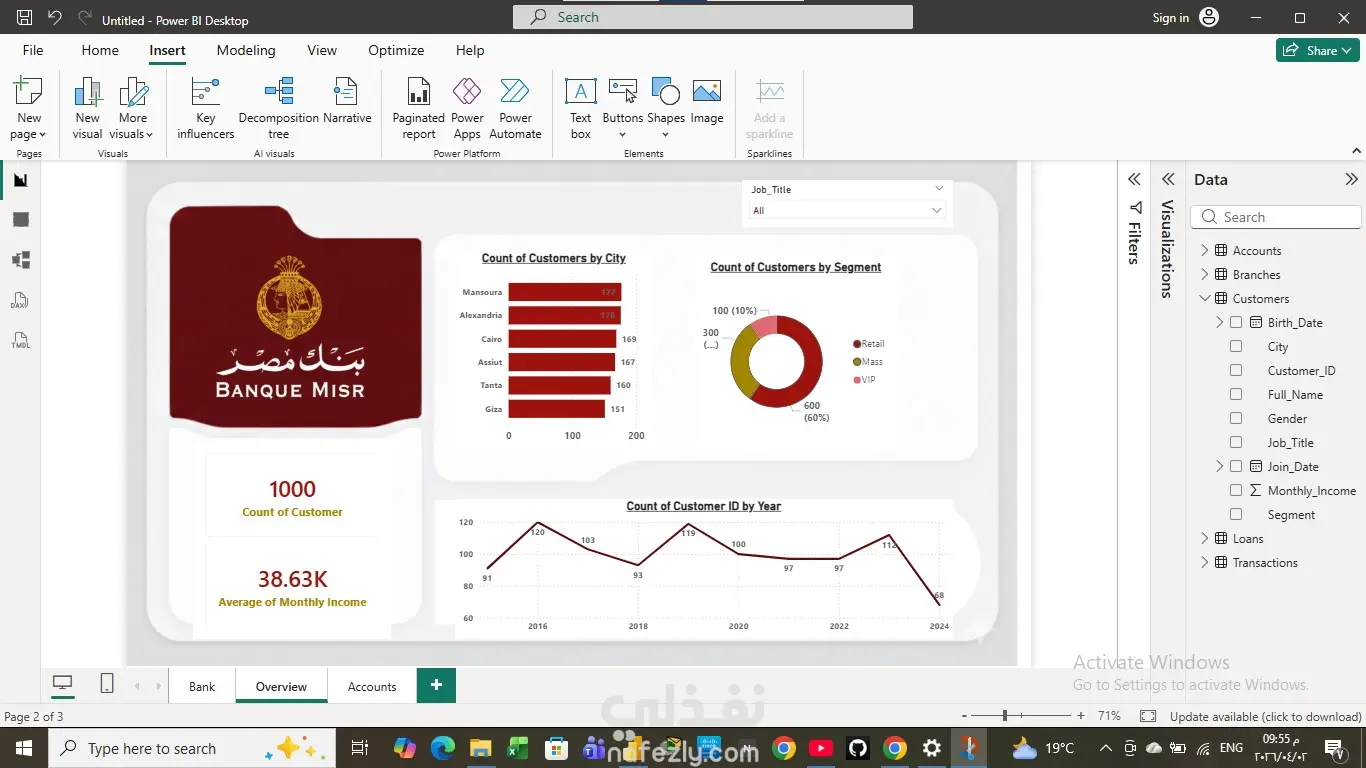The width and height of the screenshot is (1366, 768).
Task: Open Model view in left sidebar
Action: (21, 260)
